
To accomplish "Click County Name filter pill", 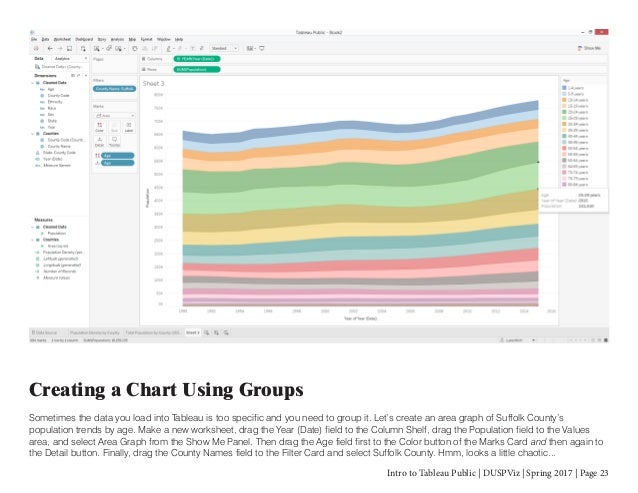I will pos(114,89).
